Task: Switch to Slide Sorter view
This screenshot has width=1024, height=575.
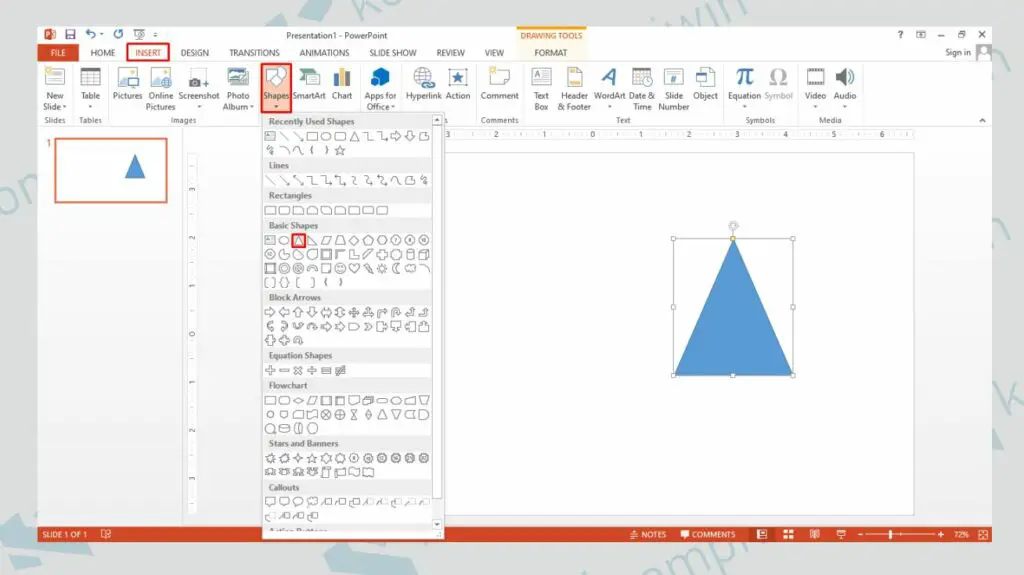Action: (x=788, y=534)
